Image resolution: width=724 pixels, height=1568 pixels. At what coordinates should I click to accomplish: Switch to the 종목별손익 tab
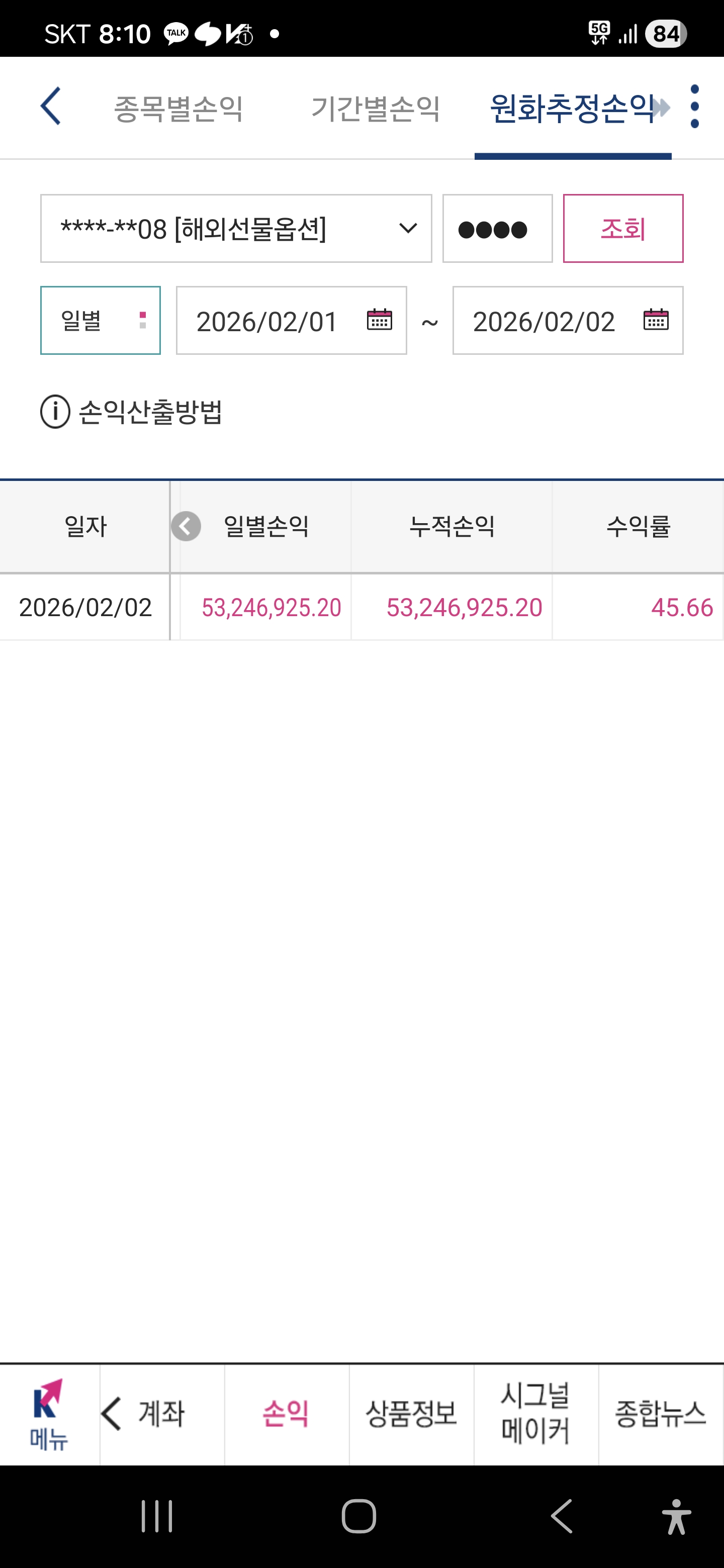point(179,109)
